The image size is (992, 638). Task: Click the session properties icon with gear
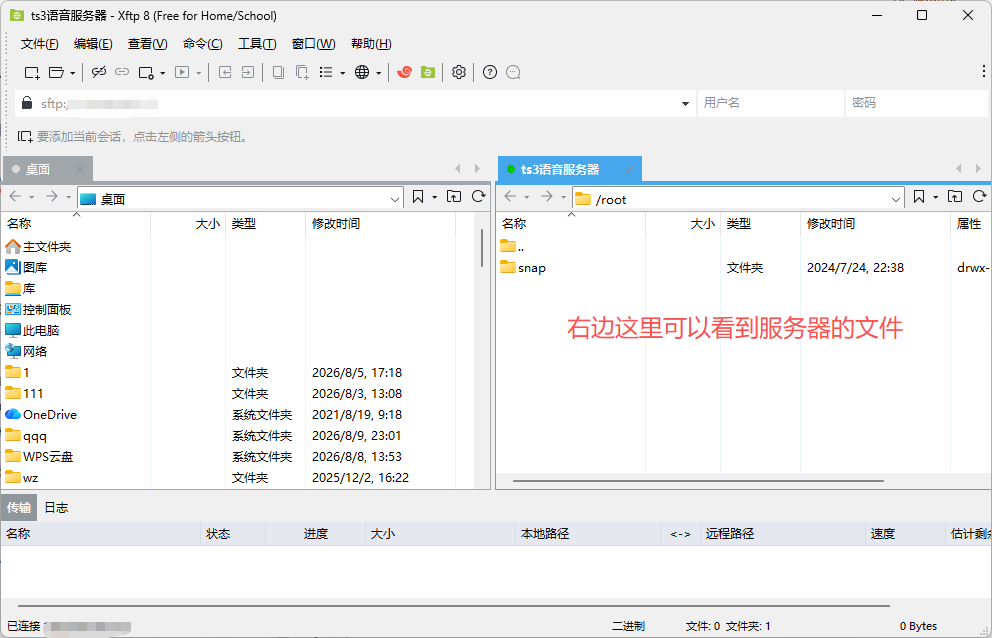pos(146,72)
